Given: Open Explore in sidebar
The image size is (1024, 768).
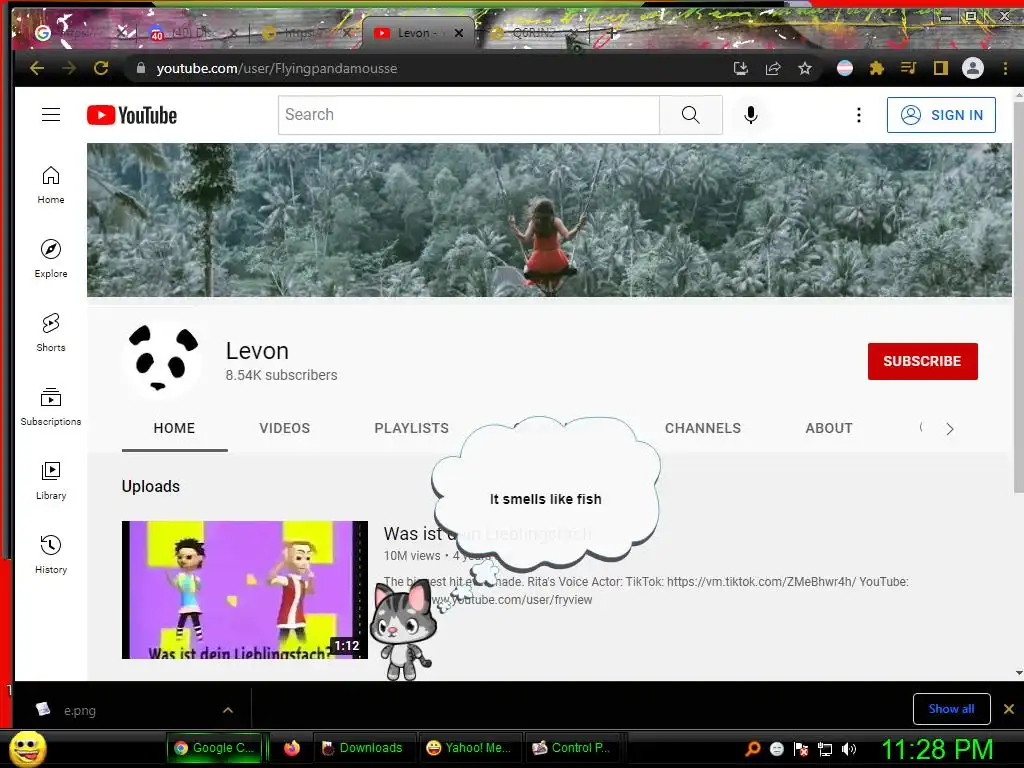Looking at the screenshot, I should (51, 259).
